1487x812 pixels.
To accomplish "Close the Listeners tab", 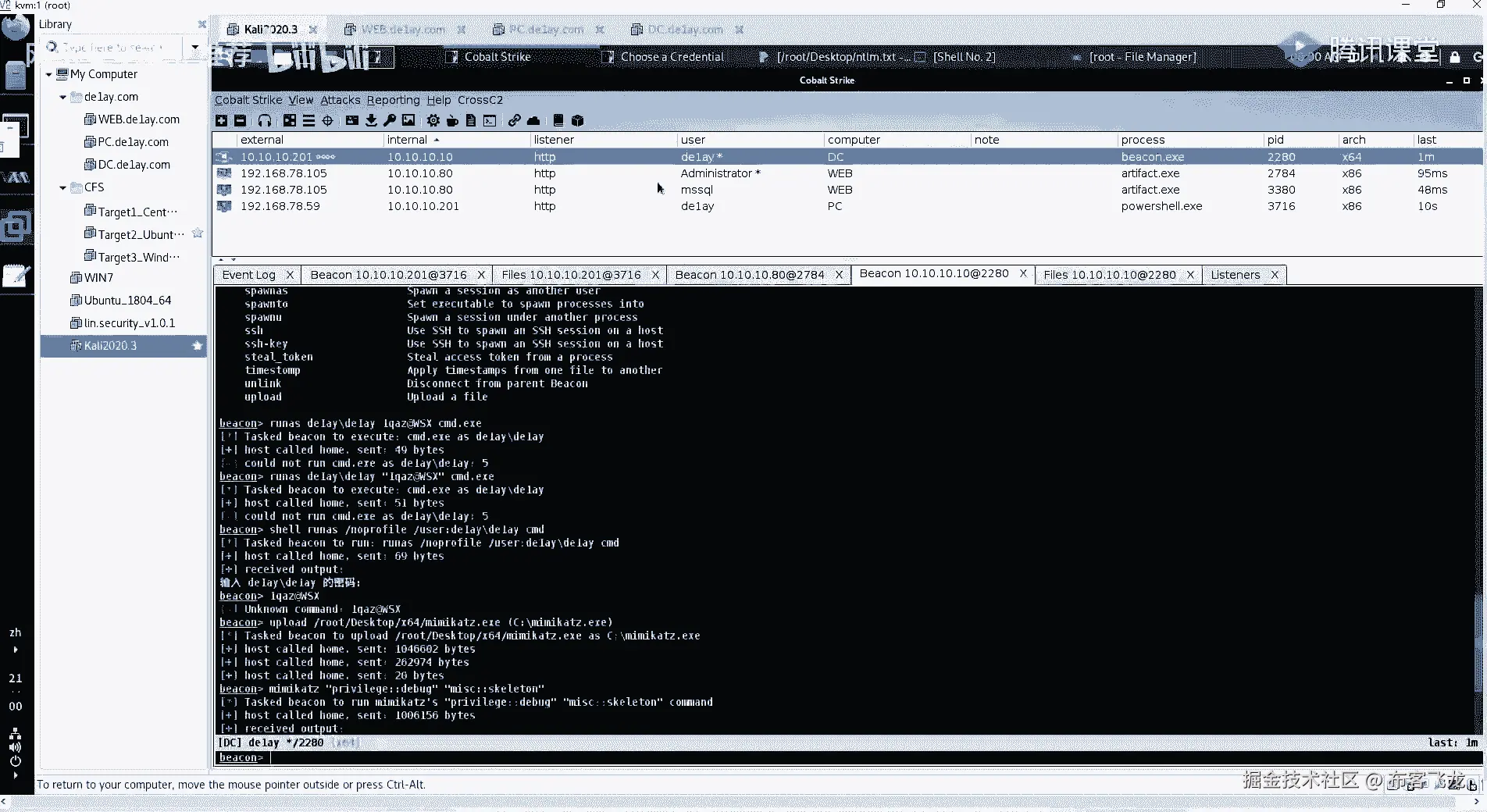I will click(1275, 275).
